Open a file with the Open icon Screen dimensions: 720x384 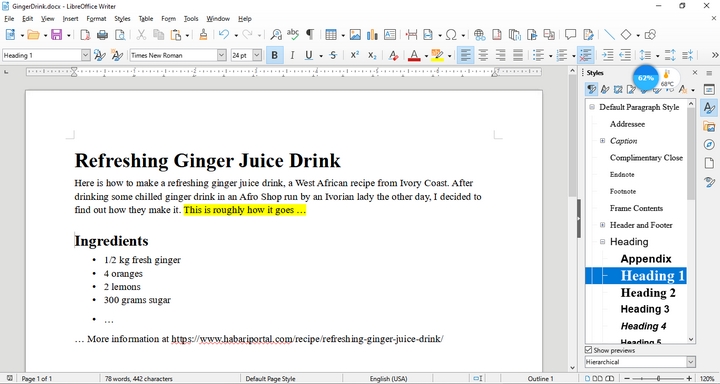(33, 34)
